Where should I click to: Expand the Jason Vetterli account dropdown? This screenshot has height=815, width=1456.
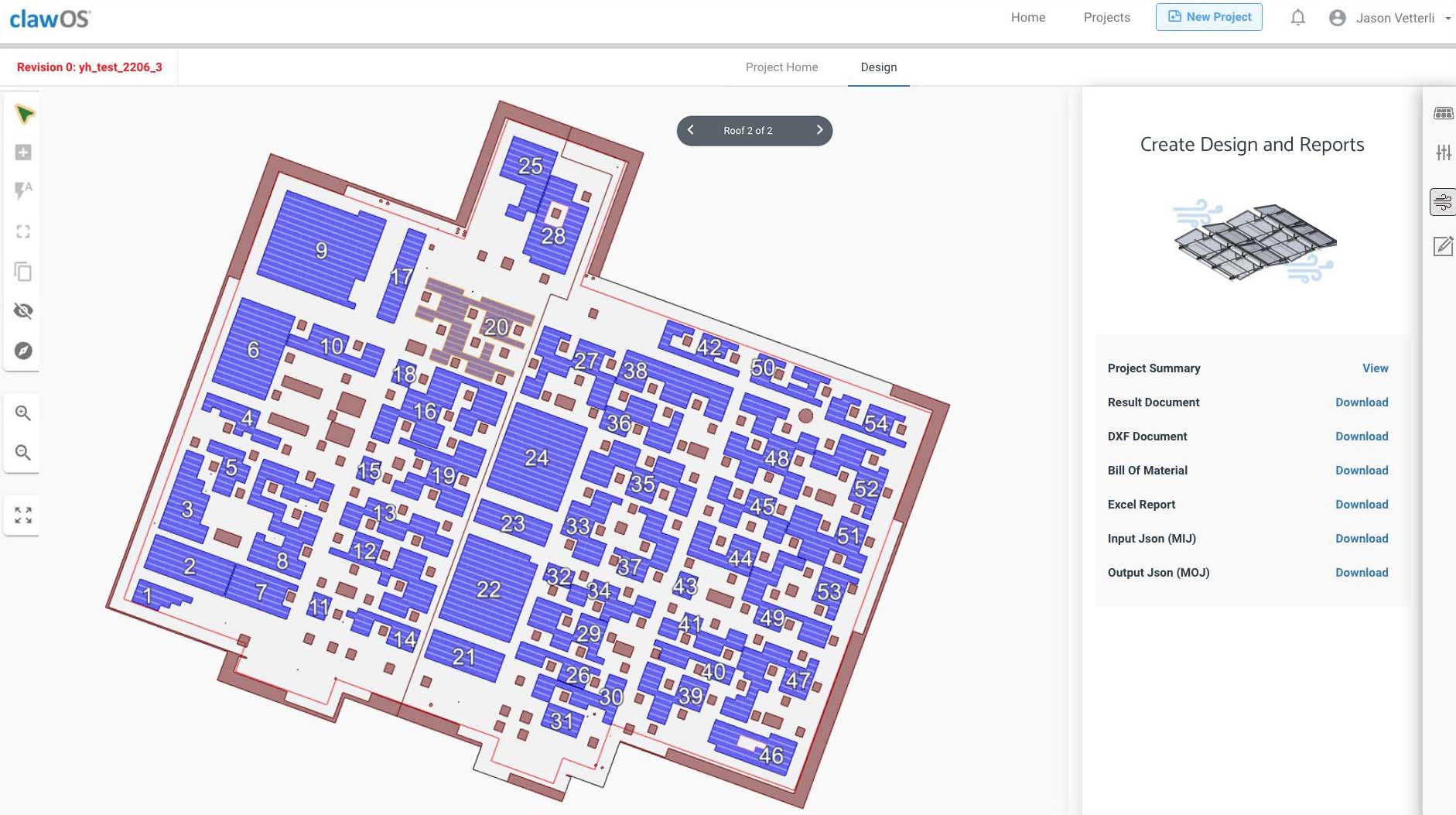coord(1447,19)
